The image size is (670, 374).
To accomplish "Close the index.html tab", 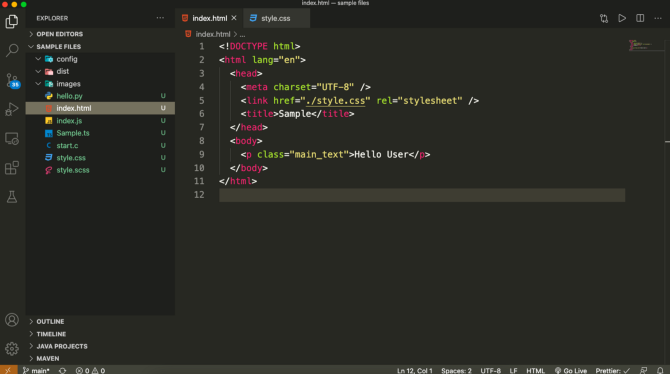I will pyautogui.click(x=234, y=18).
